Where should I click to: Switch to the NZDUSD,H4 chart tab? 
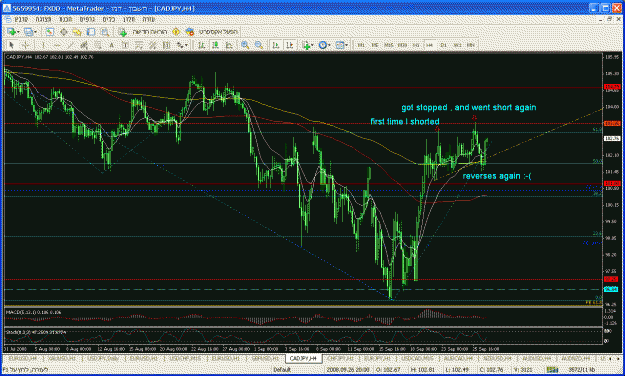point(497,359)
